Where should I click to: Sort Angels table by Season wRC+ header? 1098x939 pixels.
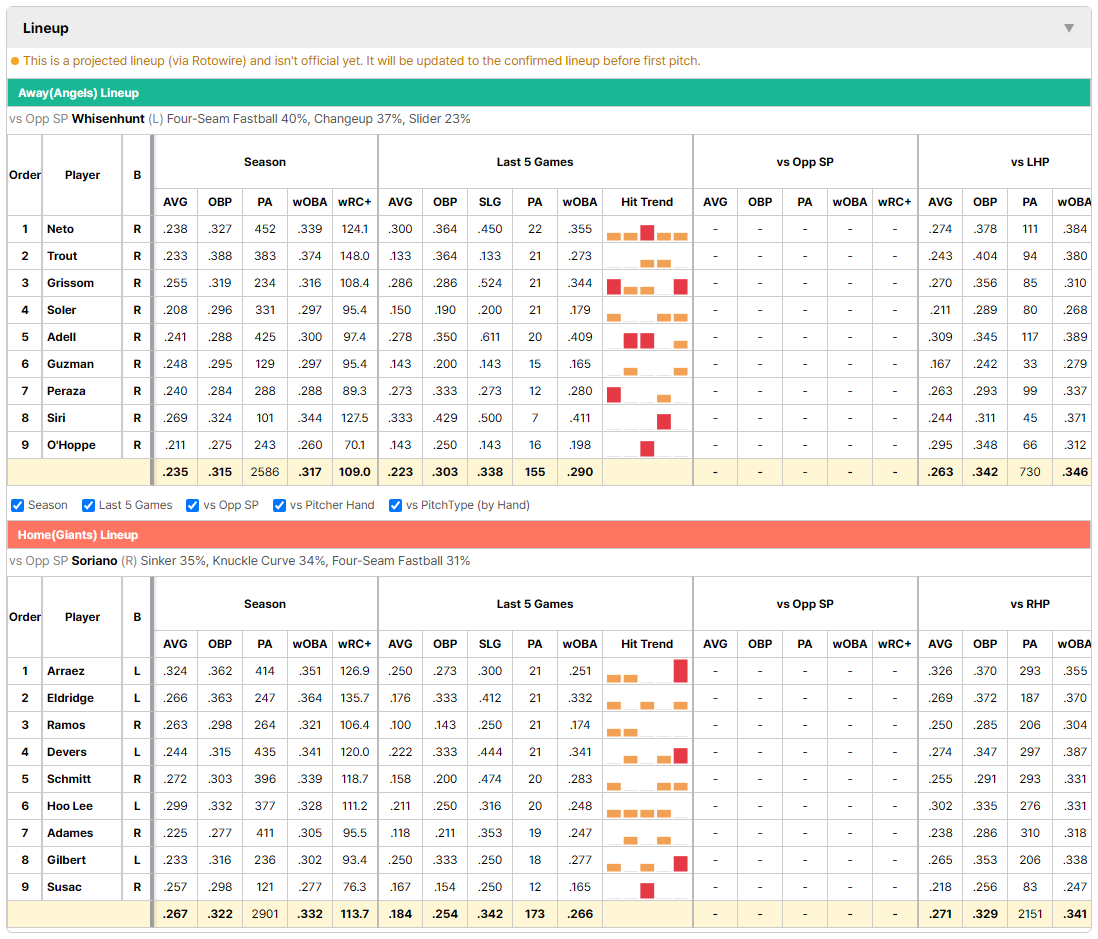(x=354, y=202)
